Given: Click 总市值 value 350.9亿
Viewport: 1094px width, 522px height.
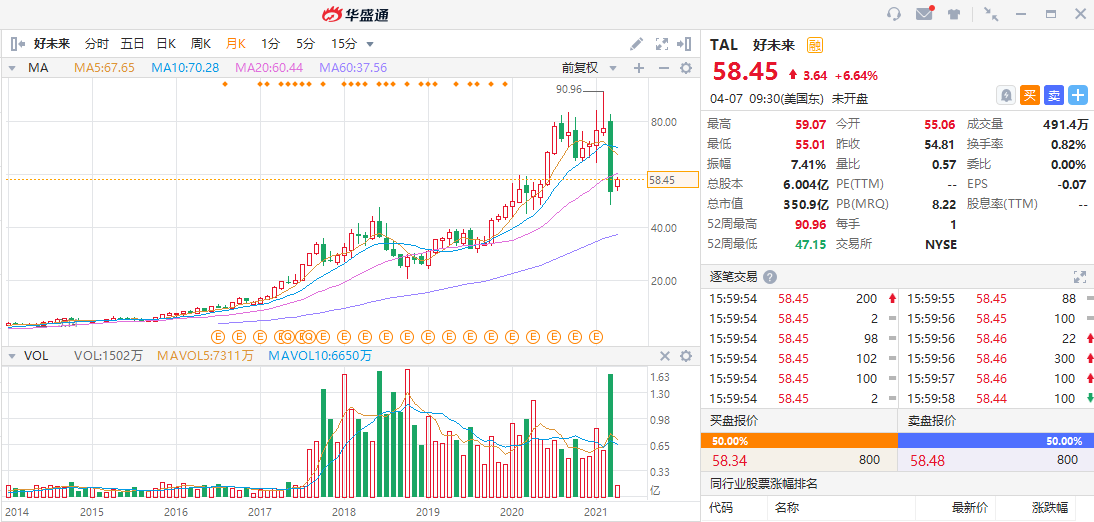Looking at the screenshot, I should tap(805, 204).
